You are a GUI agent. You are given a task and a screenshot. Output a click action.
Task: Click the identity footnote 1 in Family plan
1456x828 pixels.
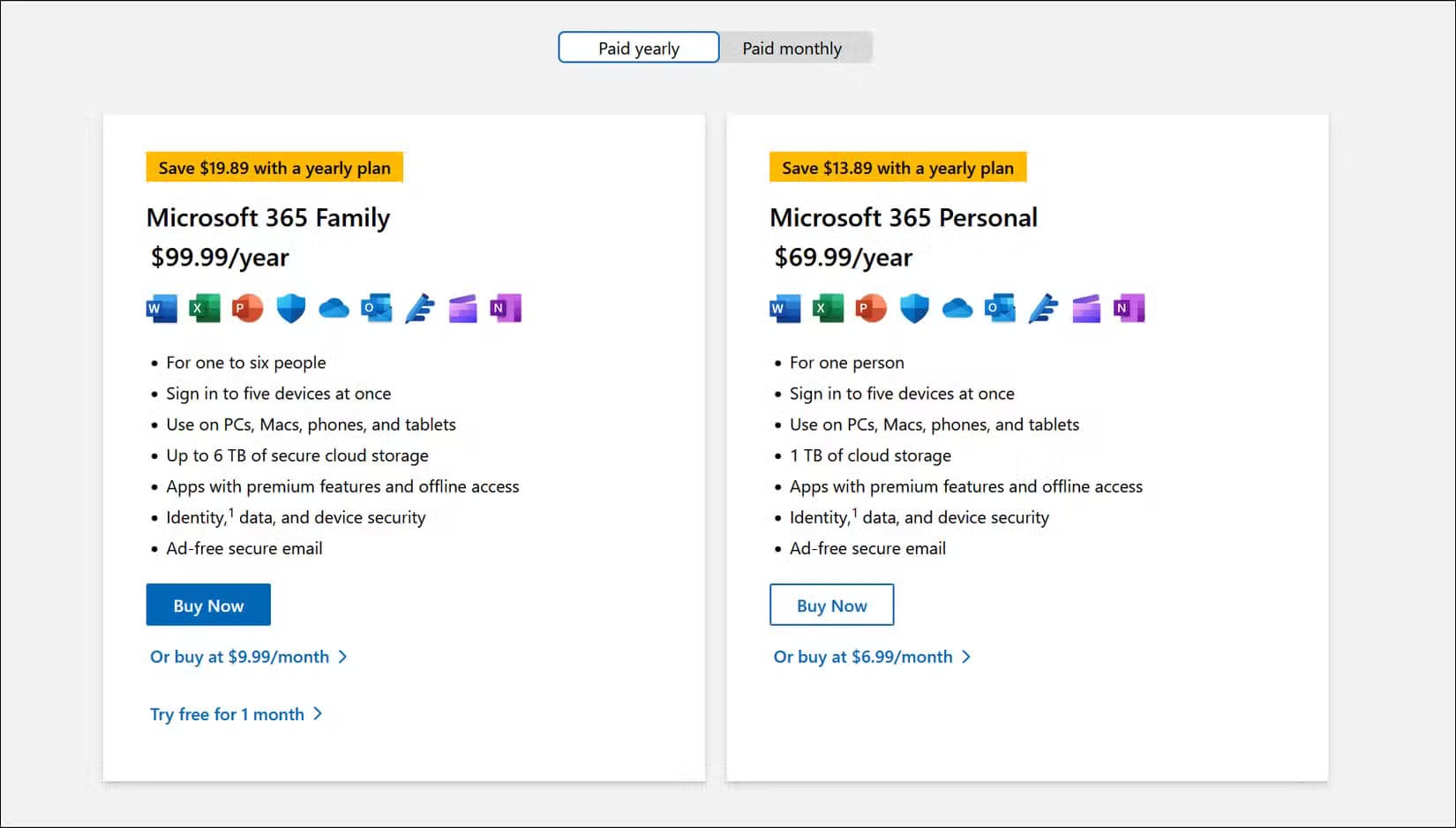231,512
